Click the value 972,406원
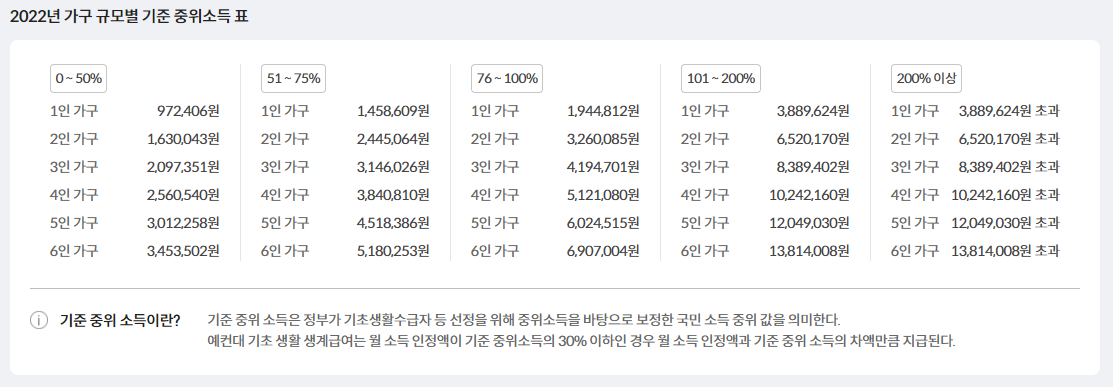The height and width of the screenshot is (387, 1113). coord(188,111)
